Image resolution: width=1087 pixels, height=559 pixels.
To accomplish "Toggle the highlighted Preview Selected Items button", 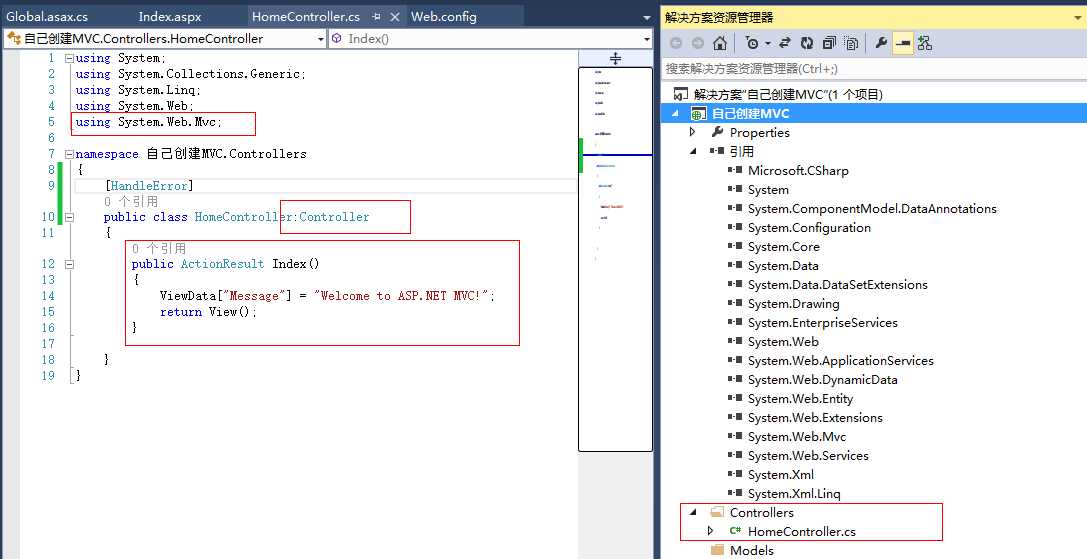I will point(903,43).
